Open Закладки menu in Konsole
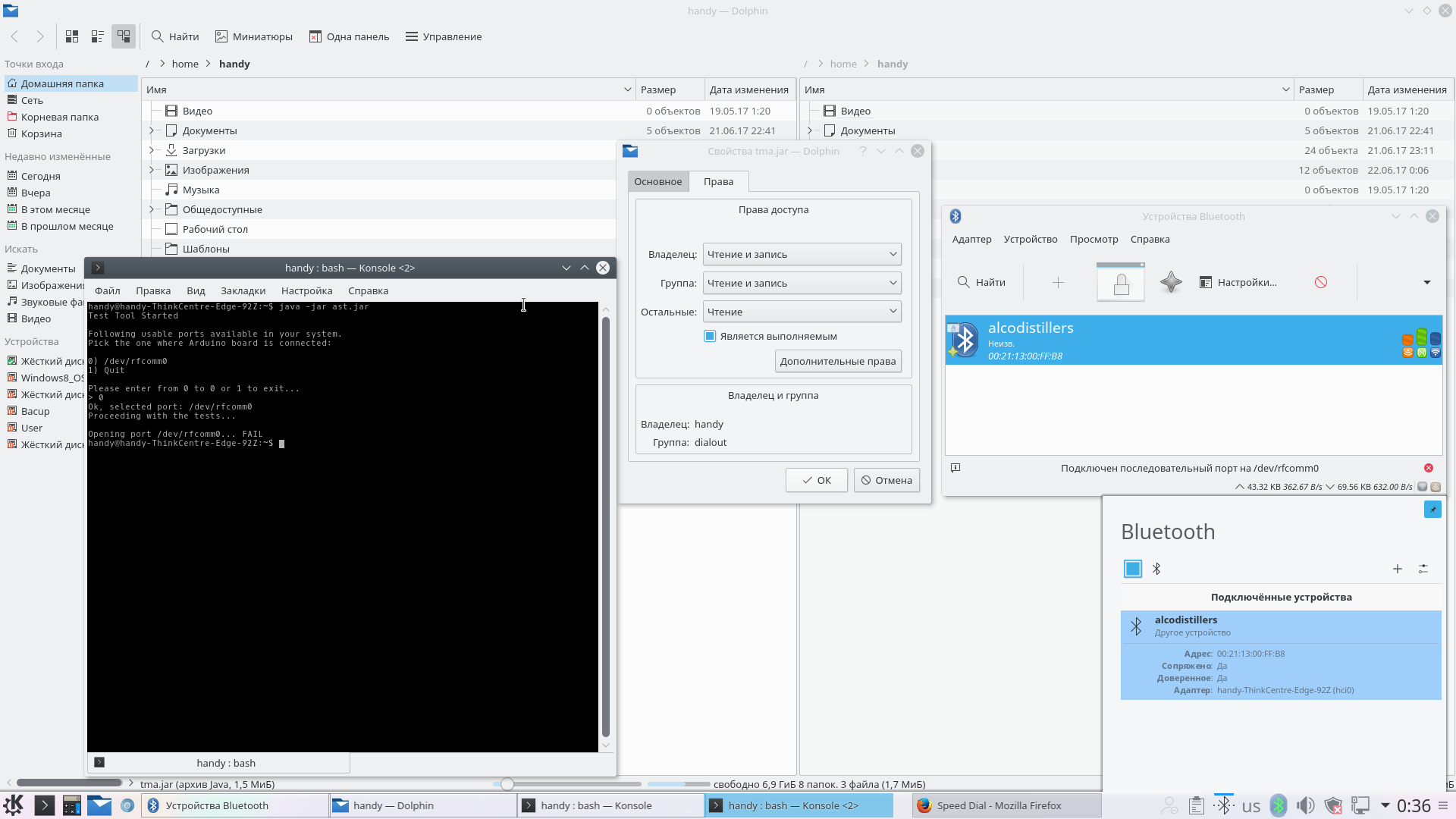The image size is (1456, 819). [243, 290]
